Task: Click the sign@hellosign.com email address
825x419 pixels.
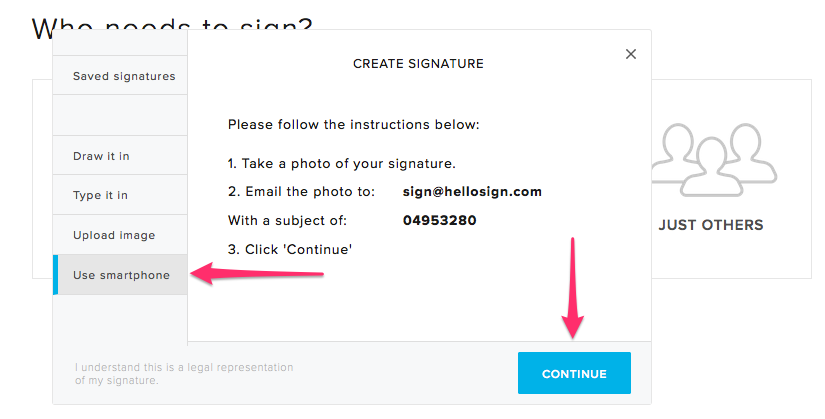Action: (472, 191)
